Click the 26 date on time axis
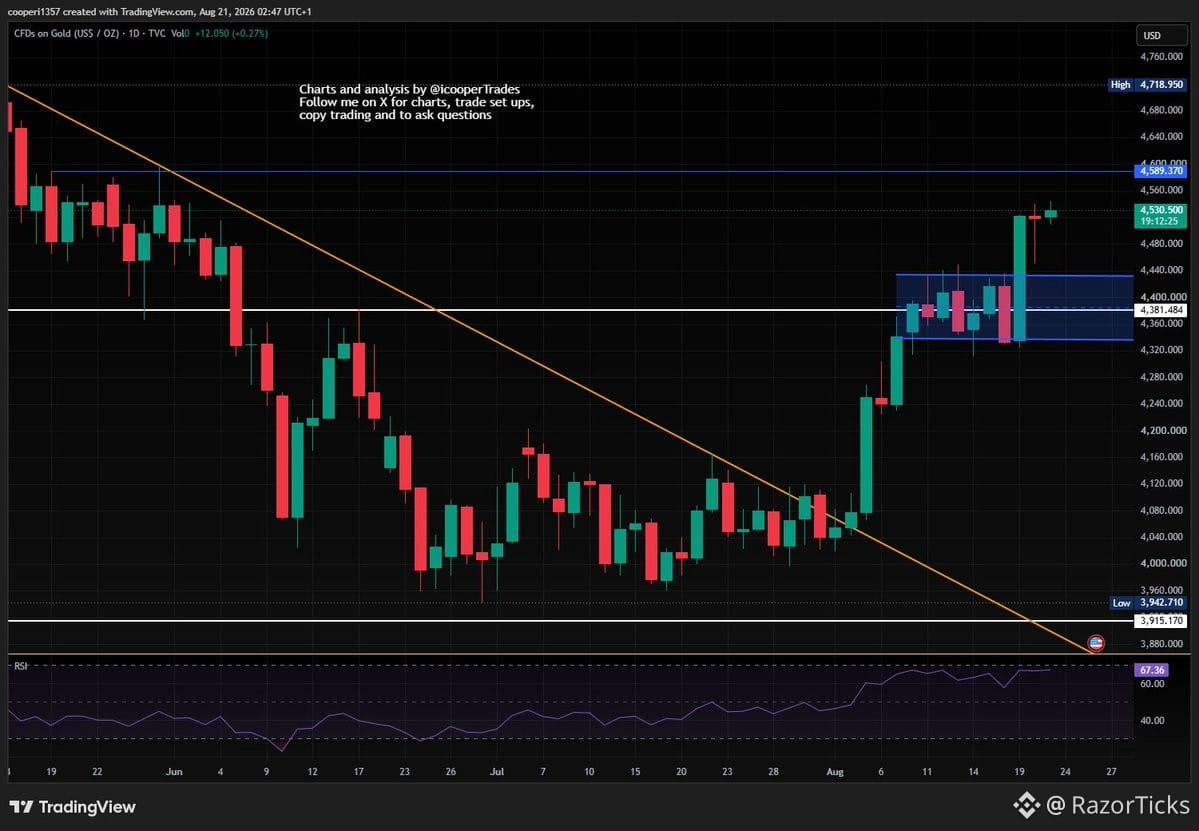The height and width of the screenshot is (831, 1199). tap(450, 772)
